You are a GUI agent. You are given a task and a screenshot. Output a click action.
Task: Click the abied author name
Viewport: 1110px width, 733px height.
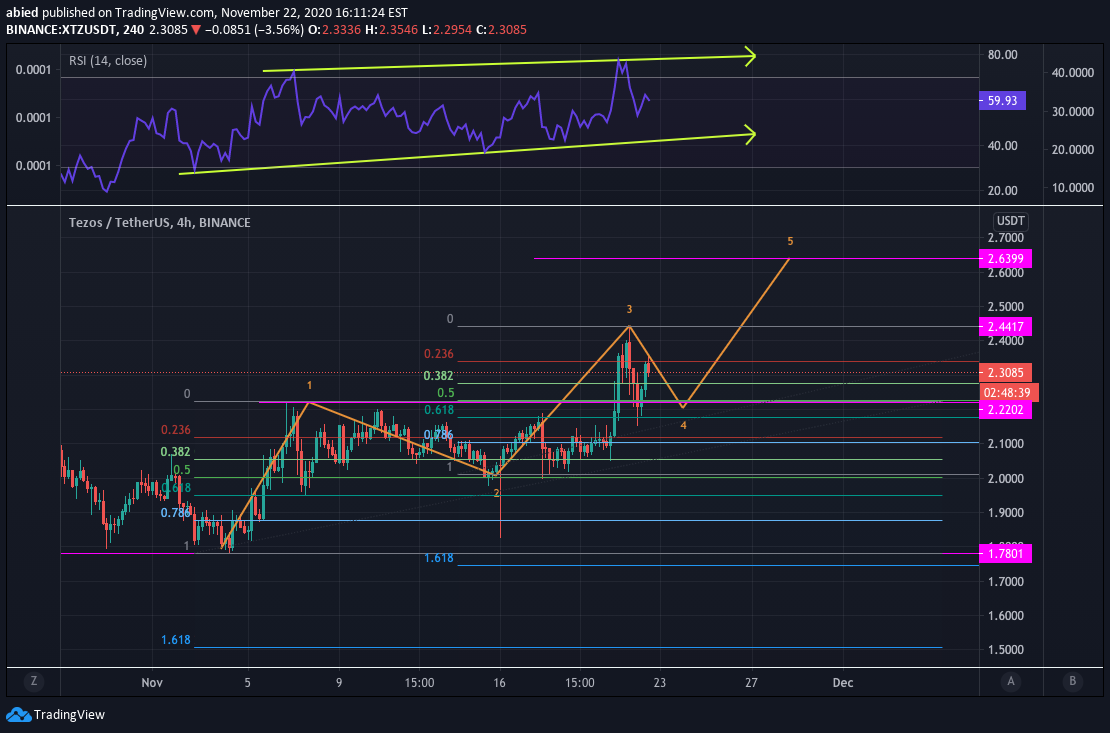[22, 13]
